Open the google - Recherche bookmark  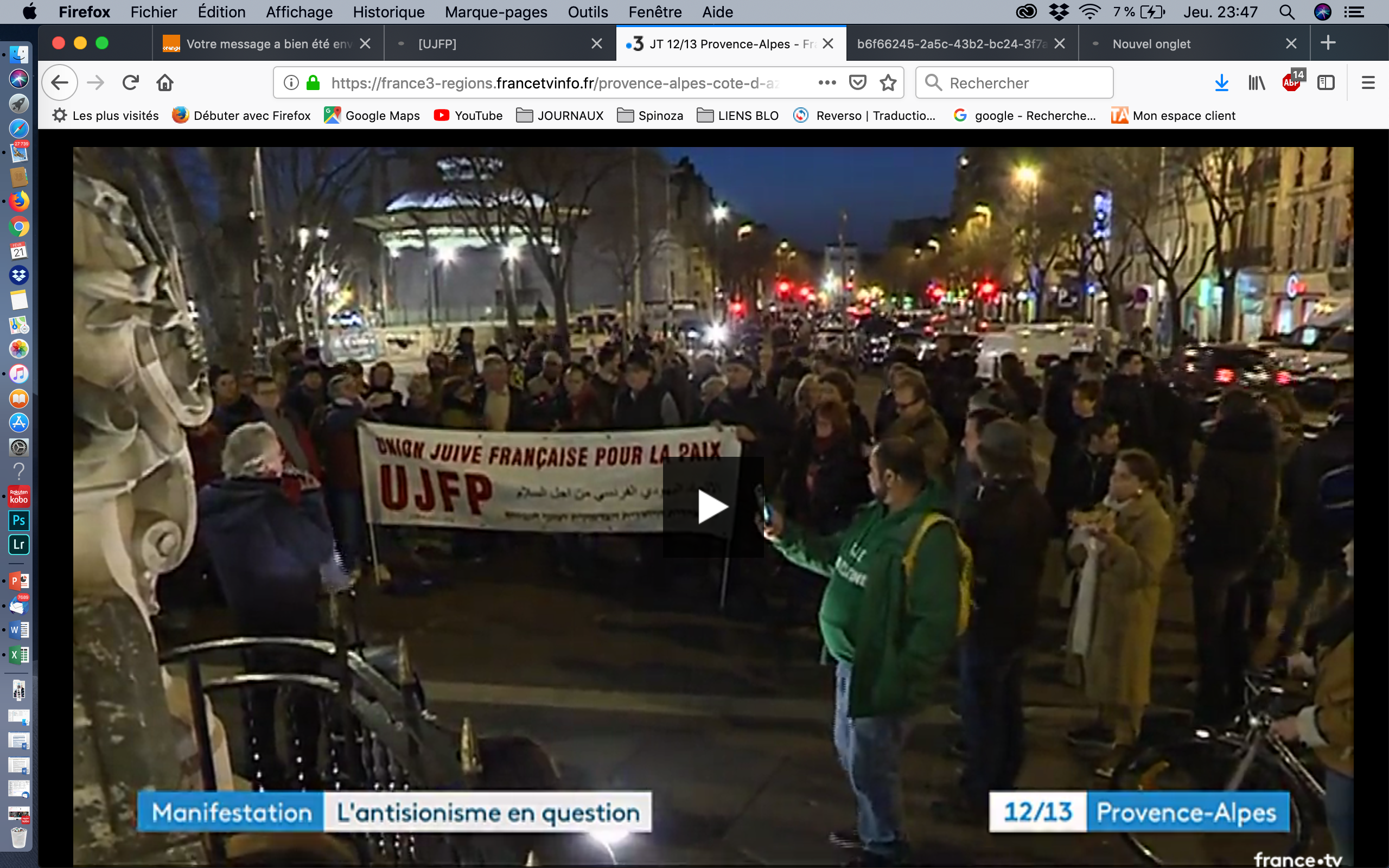point(1024,116)
